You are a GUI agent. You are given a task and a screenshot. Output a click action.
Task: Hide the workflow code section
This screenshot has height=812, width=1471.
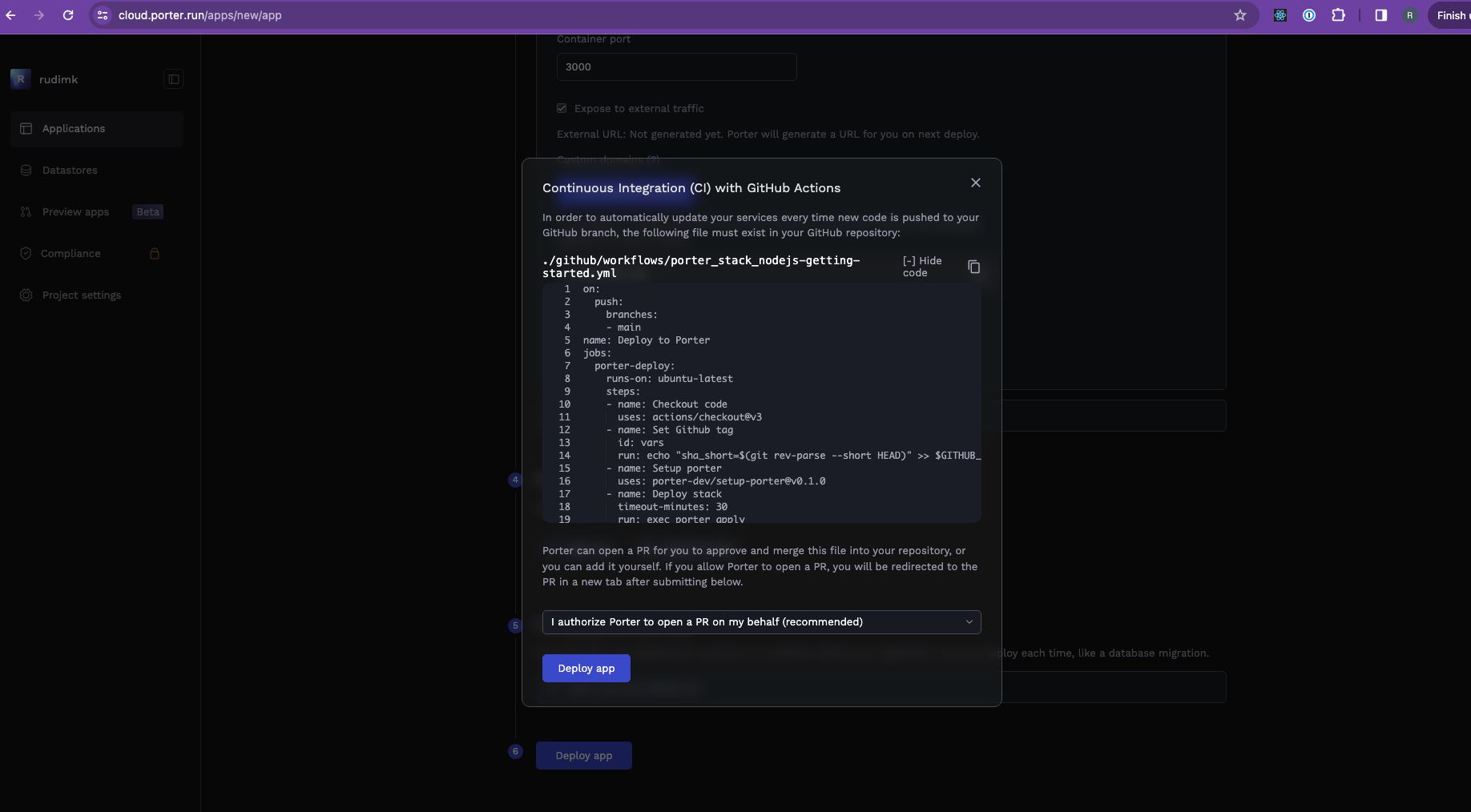pos(921,267)
